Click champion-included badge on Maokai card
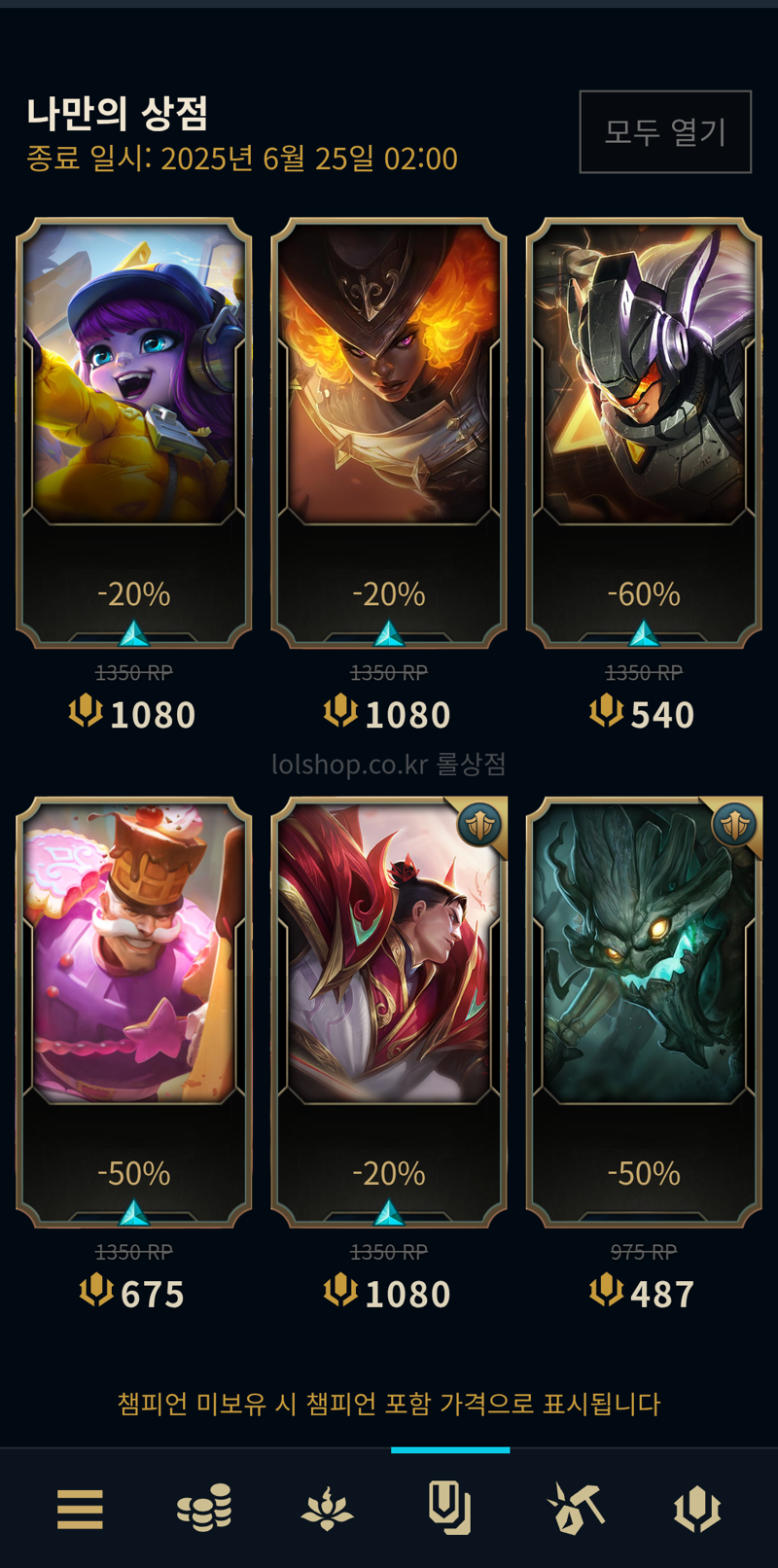778x1568 pixels. tap(735, 825)
